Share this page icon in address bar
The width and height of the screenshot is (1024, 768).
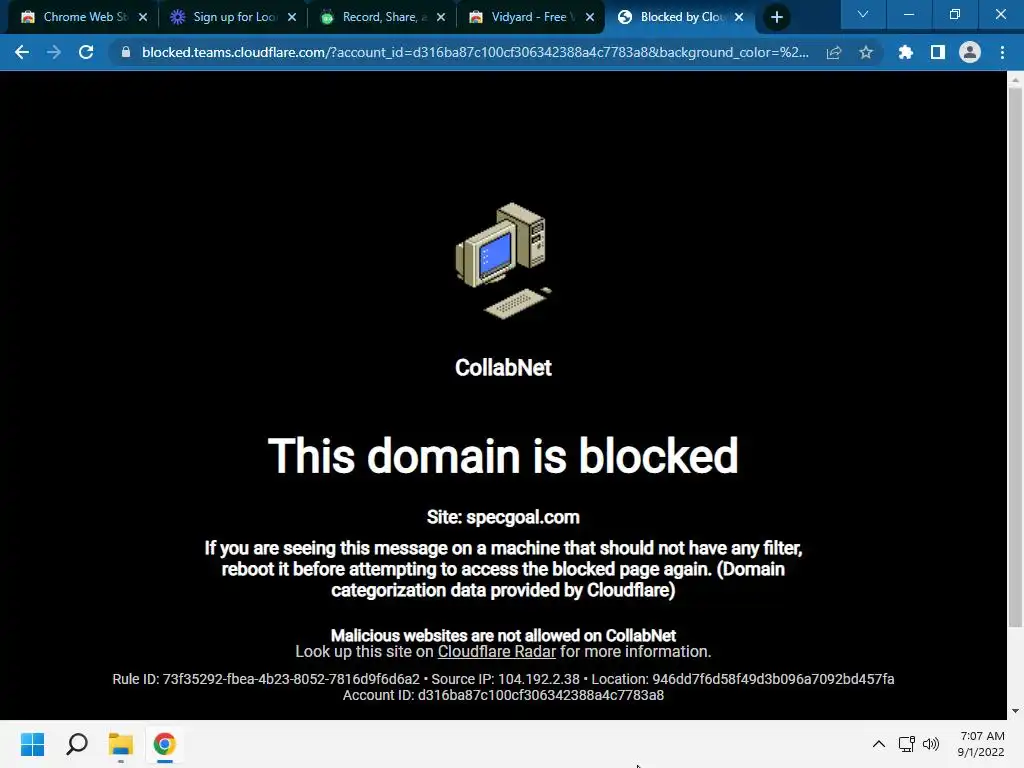[834, 52]
